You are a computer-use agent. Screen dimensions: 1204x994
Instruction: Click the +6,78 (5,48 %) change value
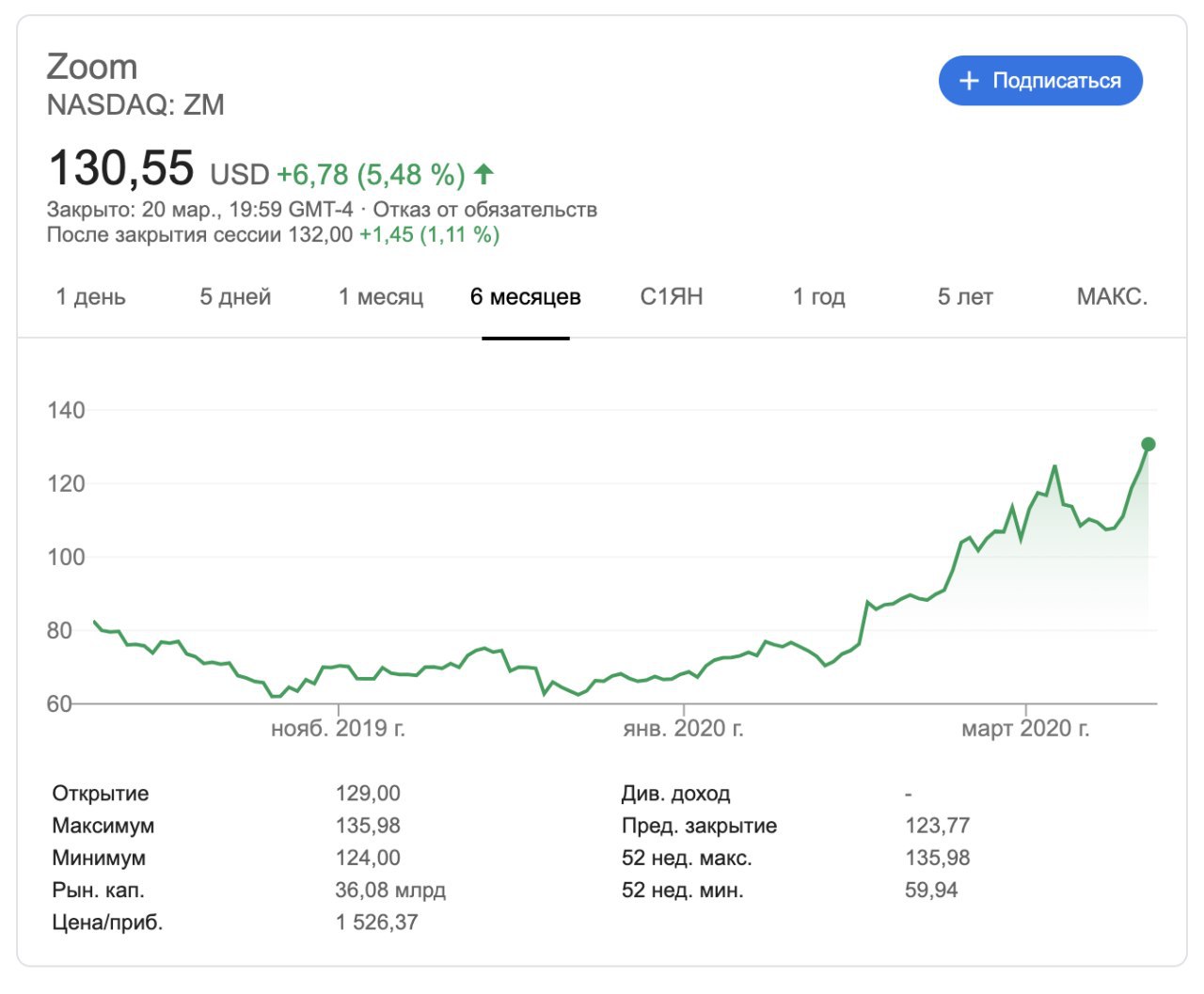pyautogui.click(x=371, y=175)
